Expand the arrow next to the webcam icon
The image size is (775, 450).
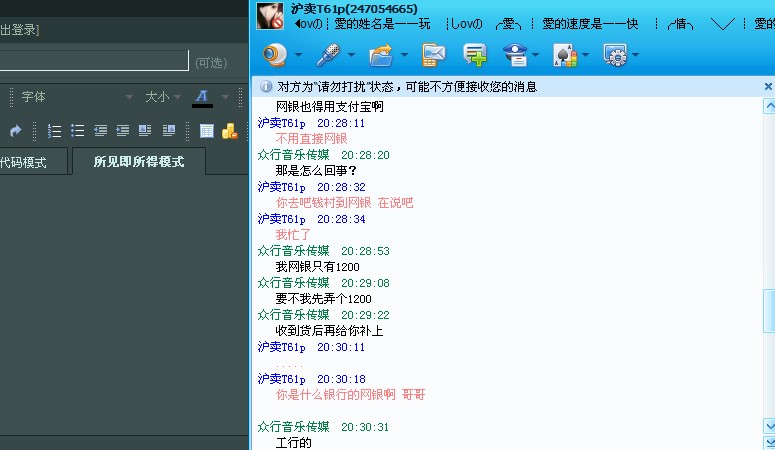tap(300, 55)
